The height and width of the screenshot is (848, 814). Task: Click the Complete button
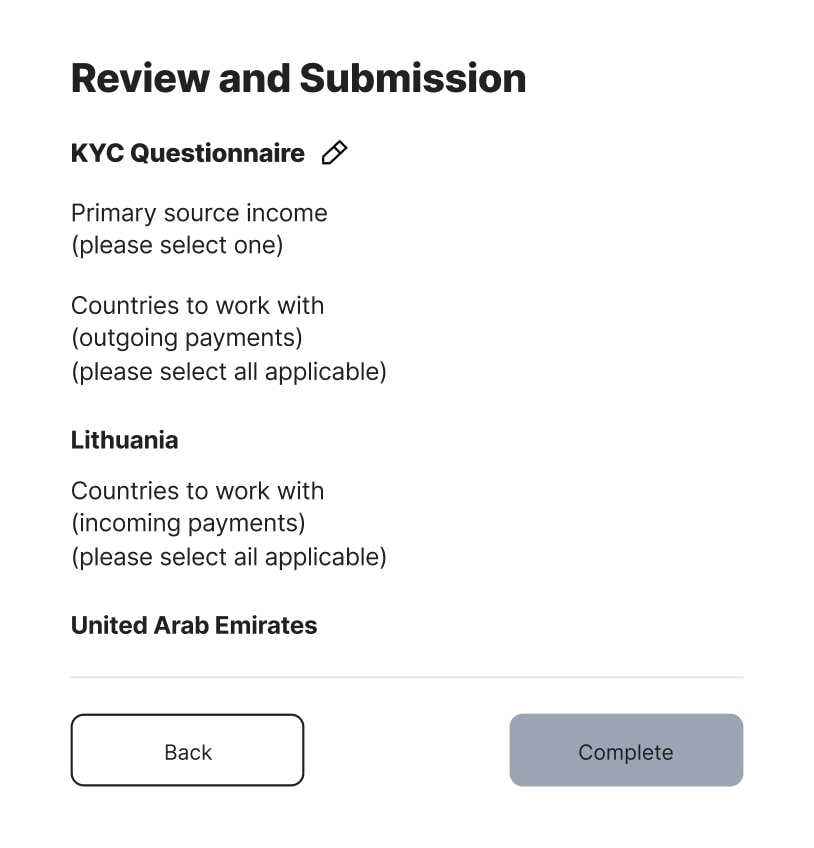coord(626,751)
